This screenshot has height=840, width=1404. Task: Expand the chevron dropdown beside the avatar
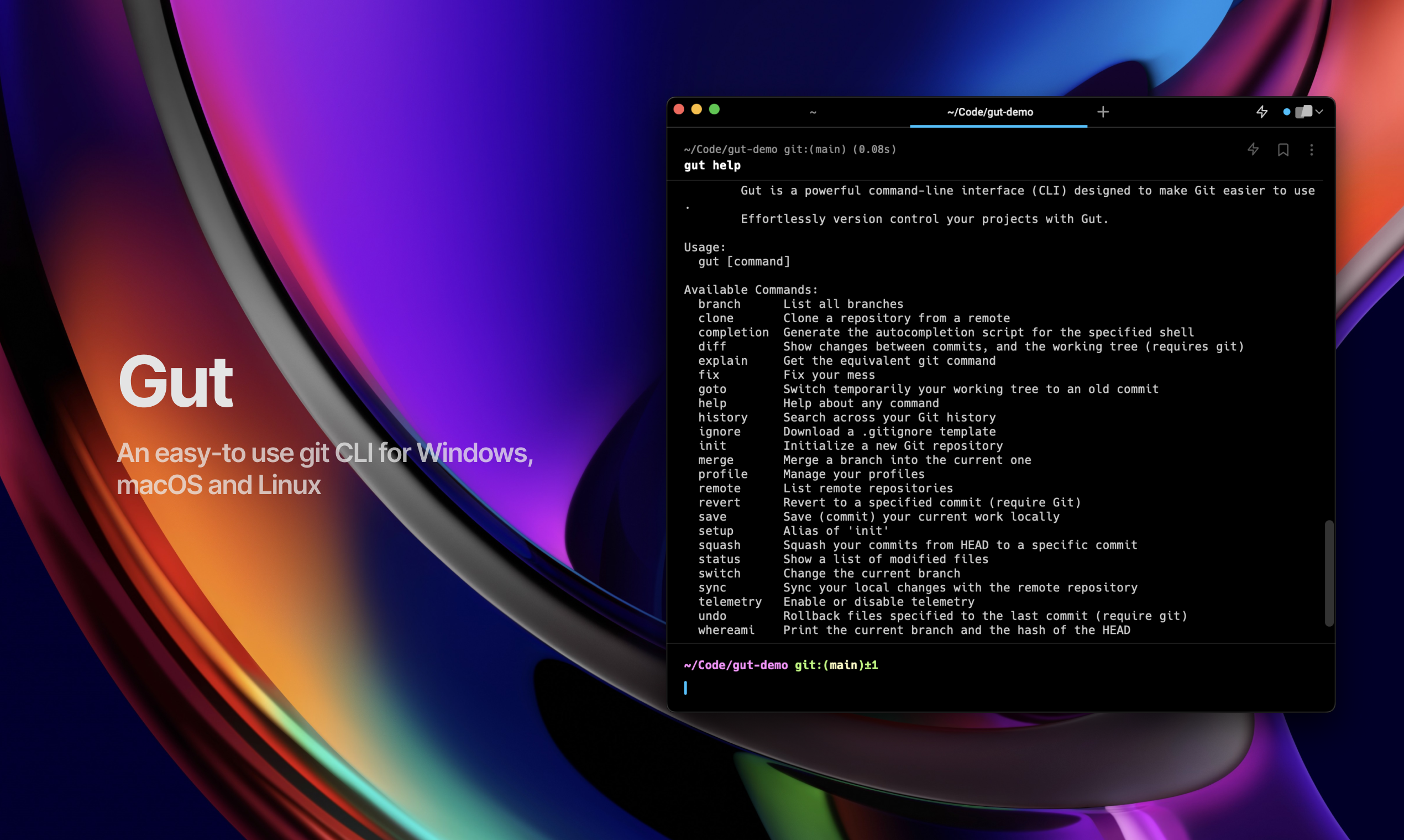point(1319,112)
